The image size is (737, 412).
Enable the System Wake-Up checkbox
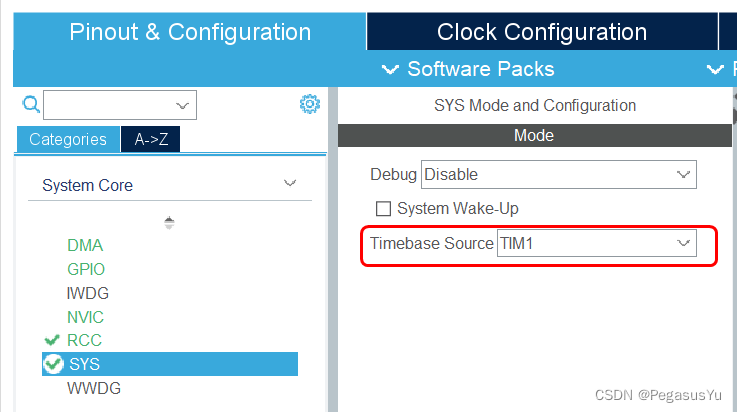[383, 209]
